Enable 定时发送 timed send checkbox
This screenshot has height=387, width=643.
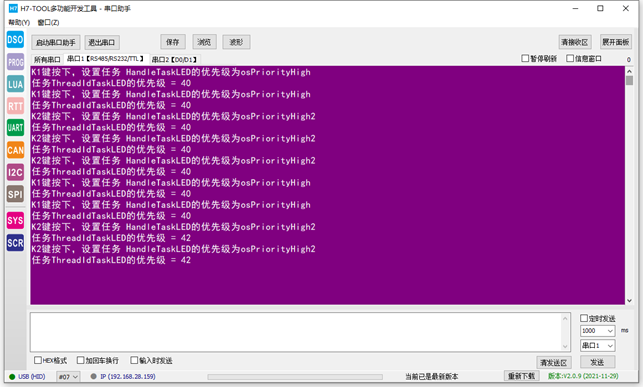click(x=584, y=318)
